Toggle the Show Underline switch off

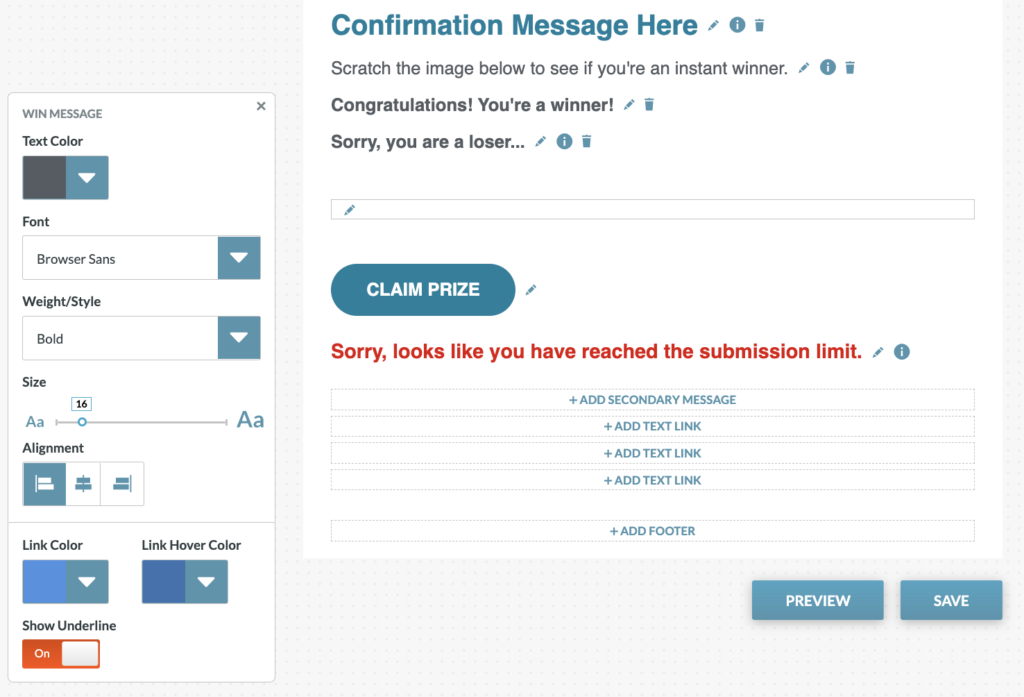(x=61, y=654)
